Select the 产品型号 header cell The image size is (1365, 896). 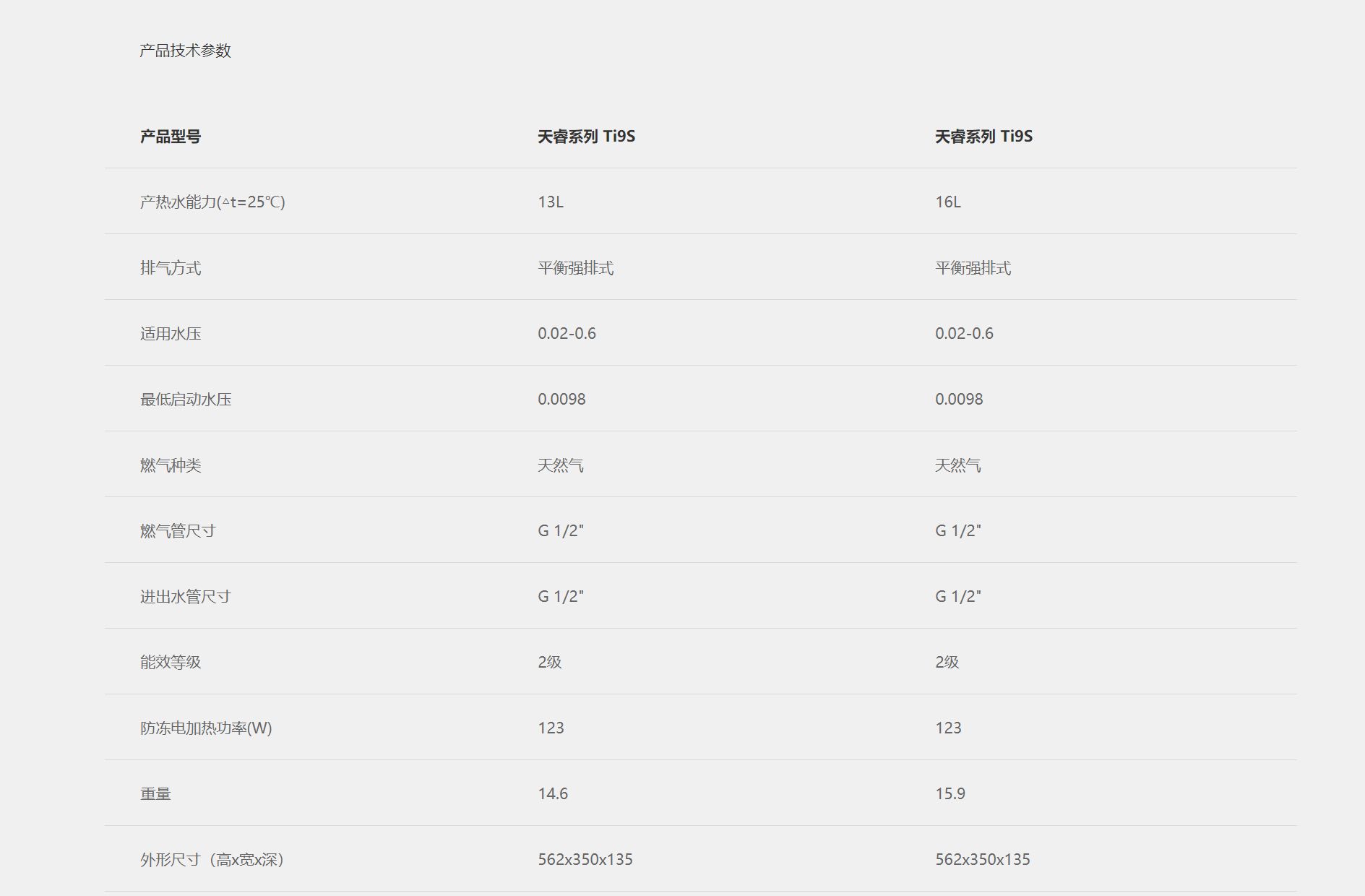coord(171,137)
